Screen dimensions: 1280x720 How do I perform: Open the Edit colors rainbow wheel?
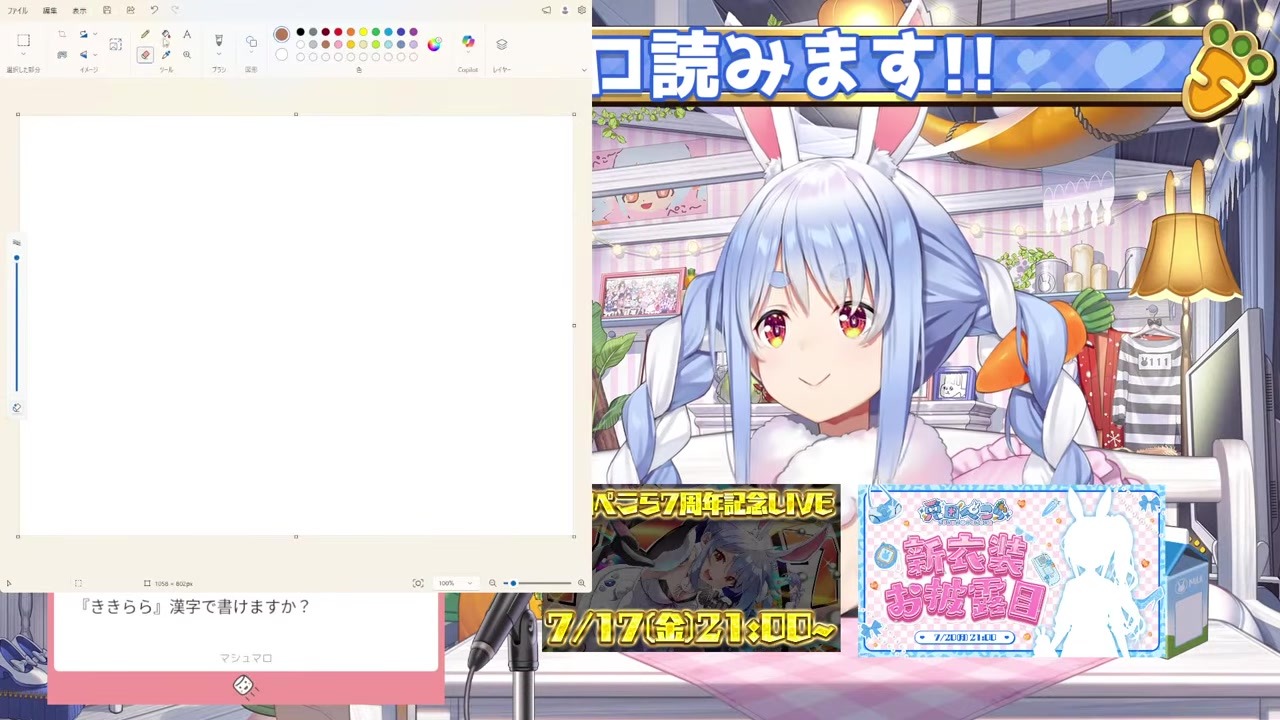(x=434, y=44)
